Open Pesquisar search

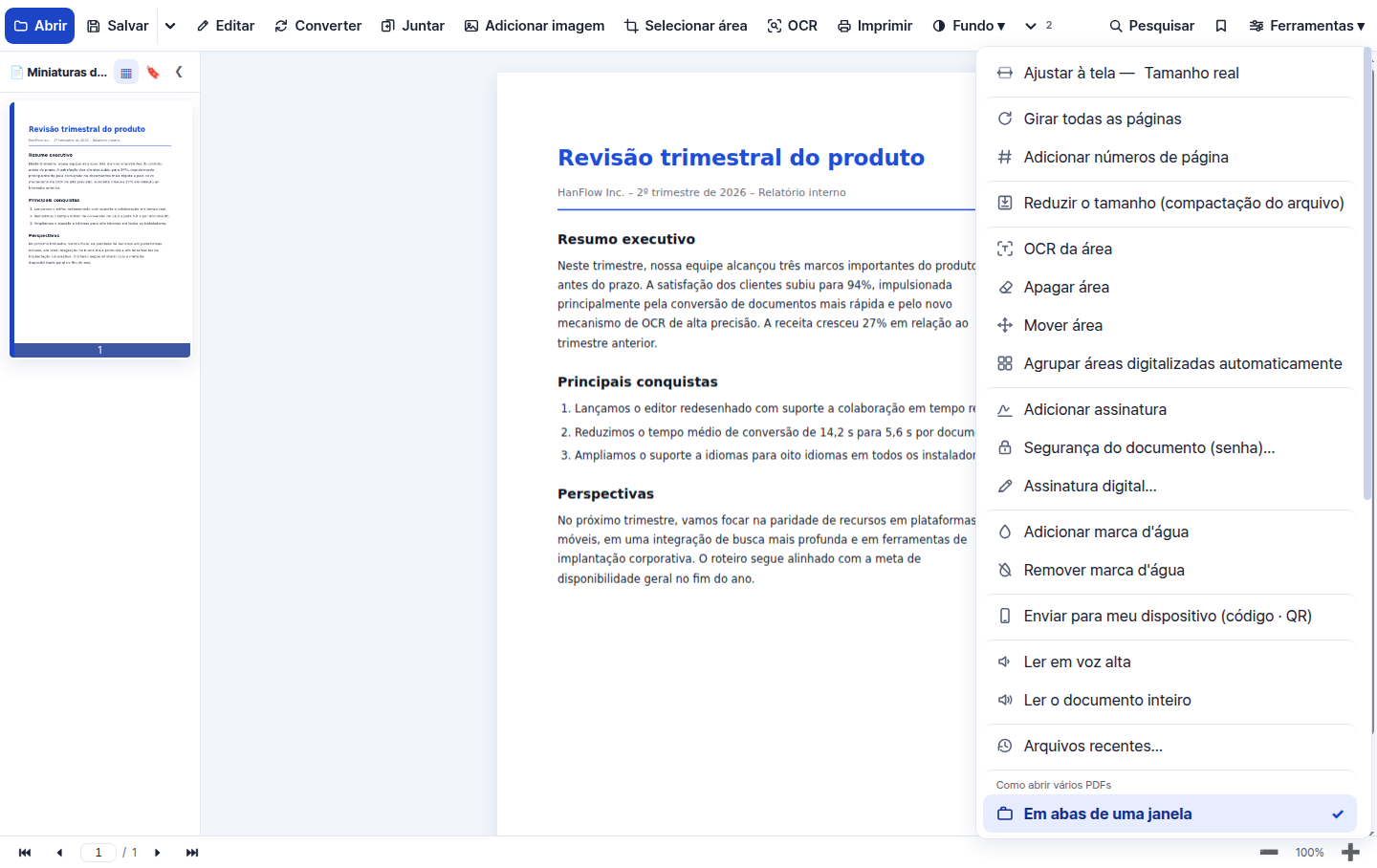pos(1151,26)
